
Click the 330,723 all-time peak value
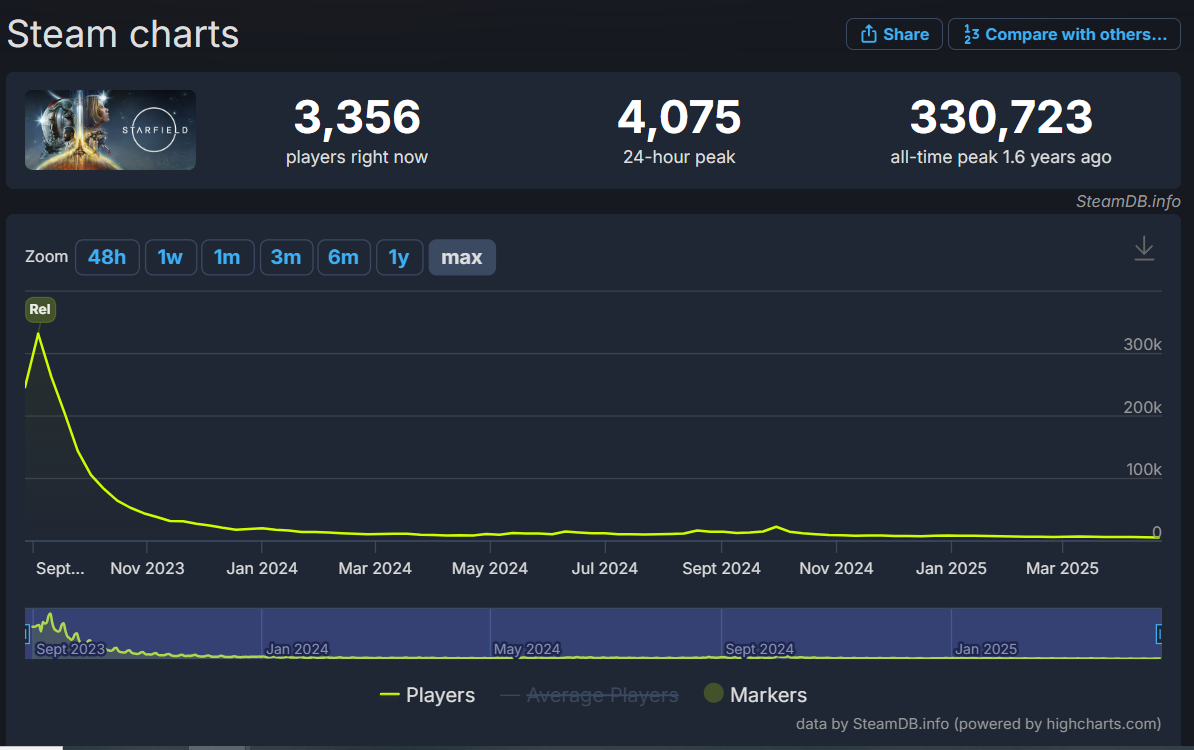tap(1001, 117)
